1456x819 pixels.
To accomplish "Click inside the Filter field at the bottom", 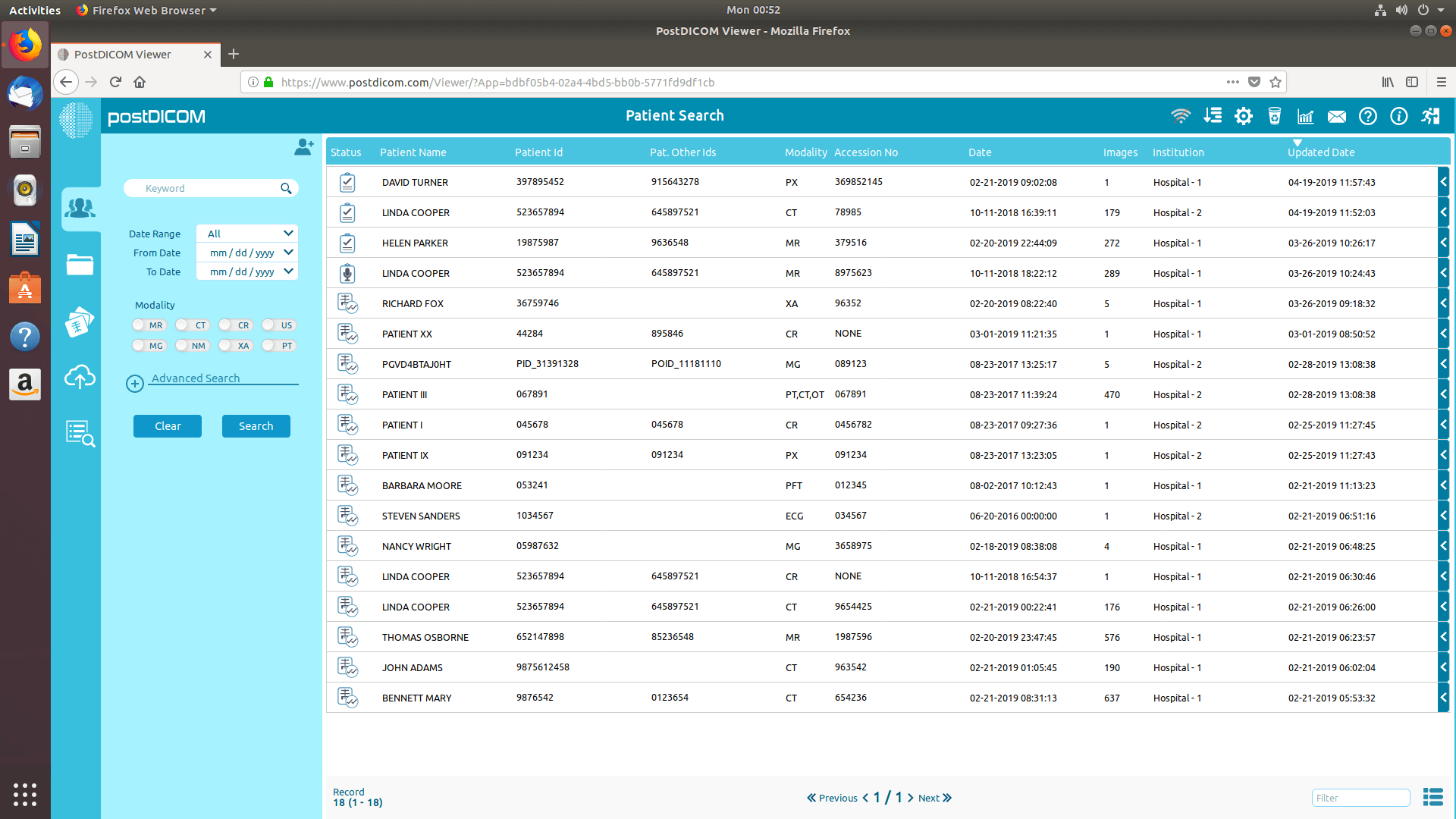I will (1360, 798).
